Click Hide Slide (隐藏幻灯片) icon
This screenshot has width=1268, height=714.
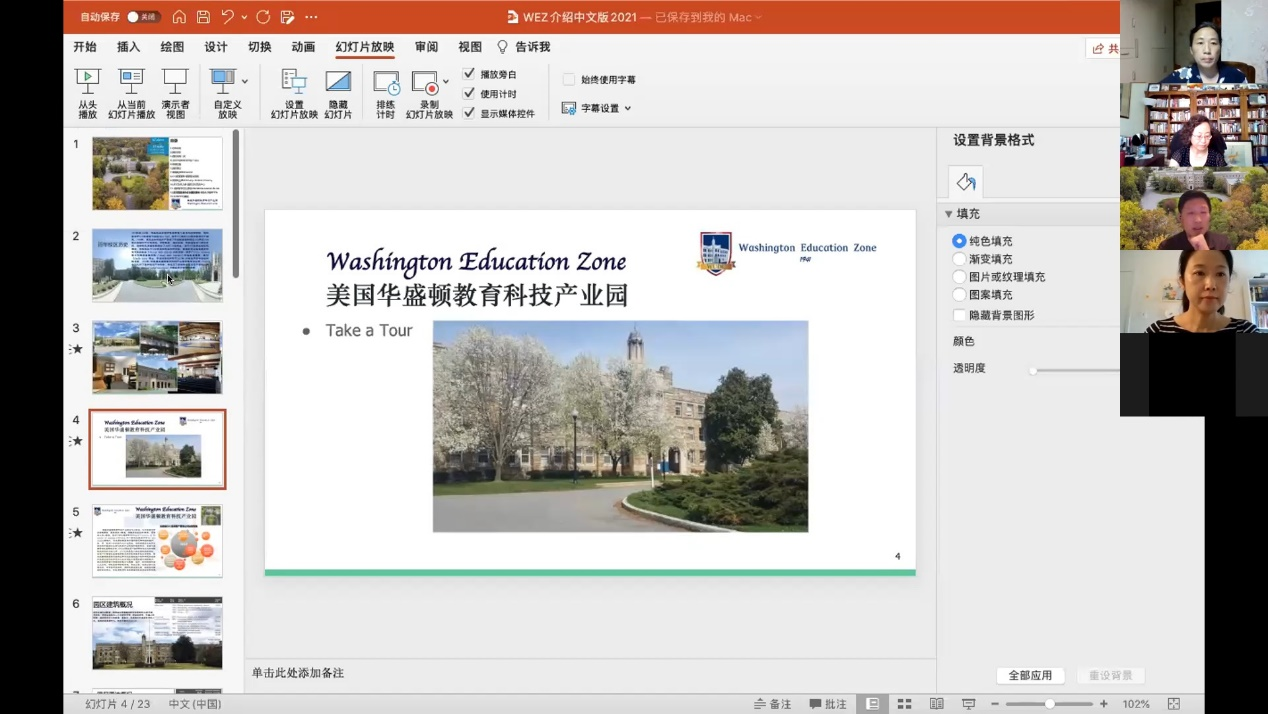[338, 82]
